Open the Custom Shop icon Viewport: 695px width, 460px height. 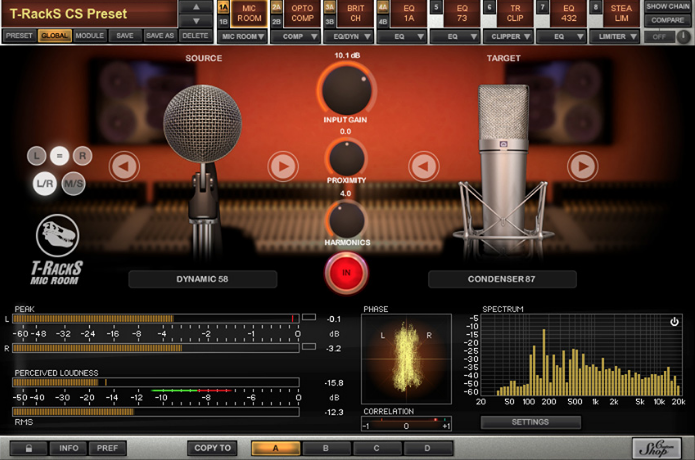pos(656,448)
